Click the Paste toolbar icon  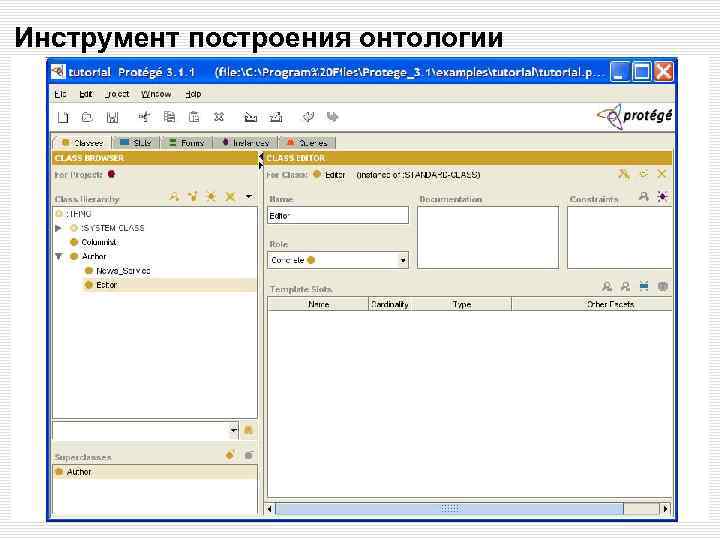[x=194, y=118]
